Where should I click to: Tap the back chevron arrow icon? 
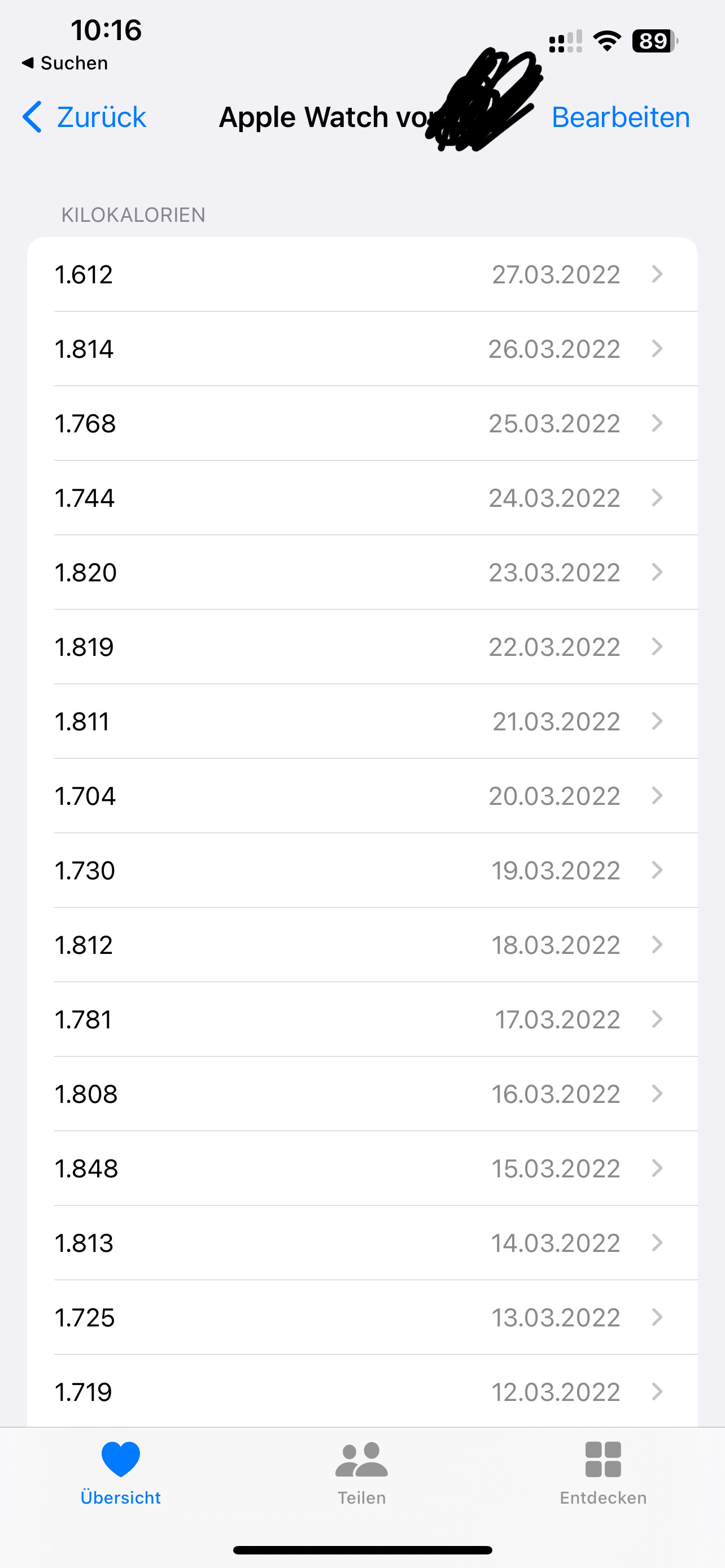[x=32, y=117]
